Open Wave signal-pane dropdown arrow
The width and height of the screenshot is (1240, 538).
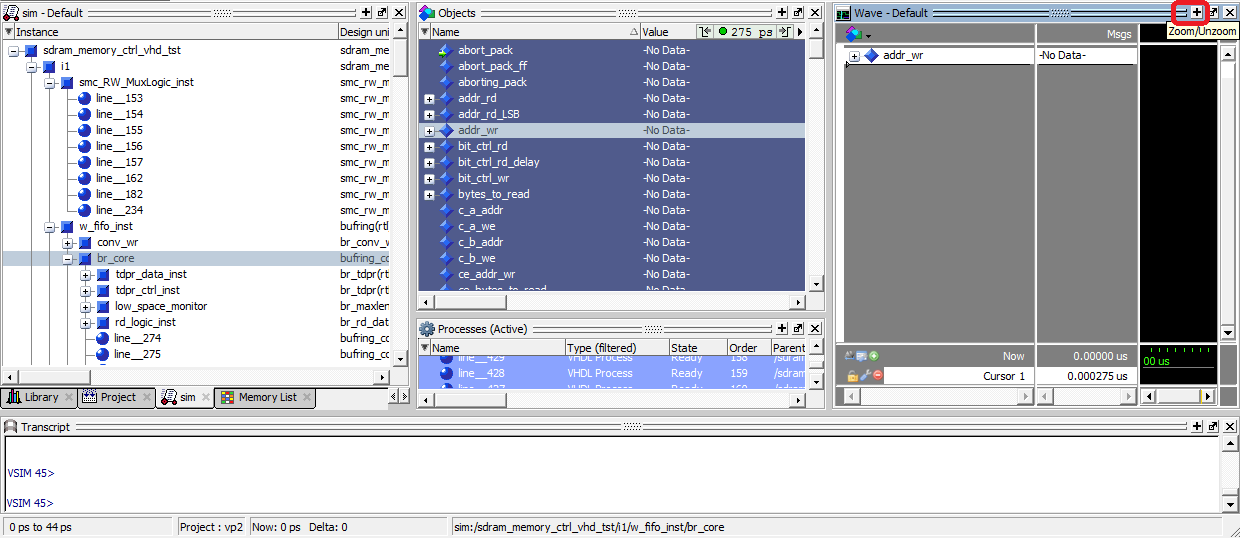coord(868,35)
